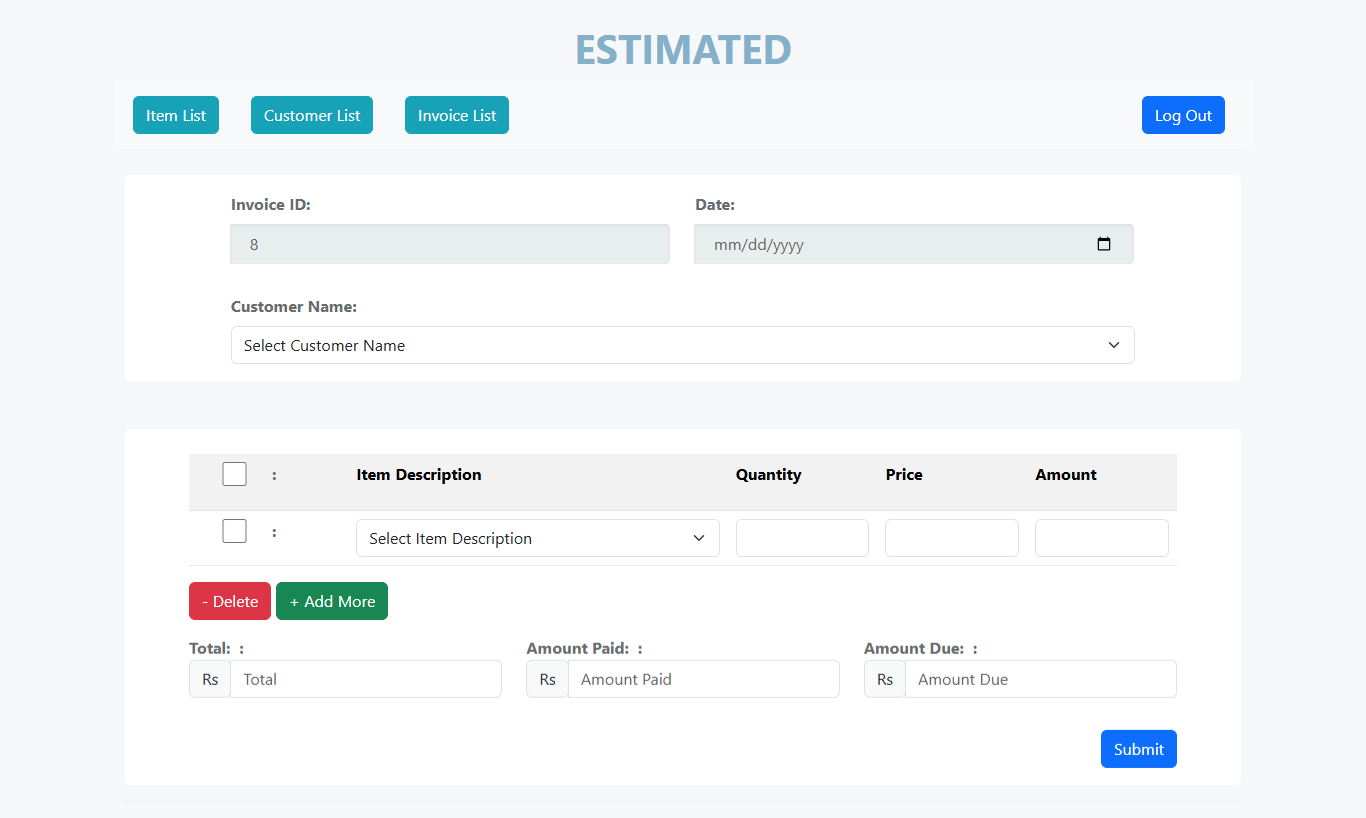Submit the invoice form
The image size is (1366, 818).
pos(1138,749)
